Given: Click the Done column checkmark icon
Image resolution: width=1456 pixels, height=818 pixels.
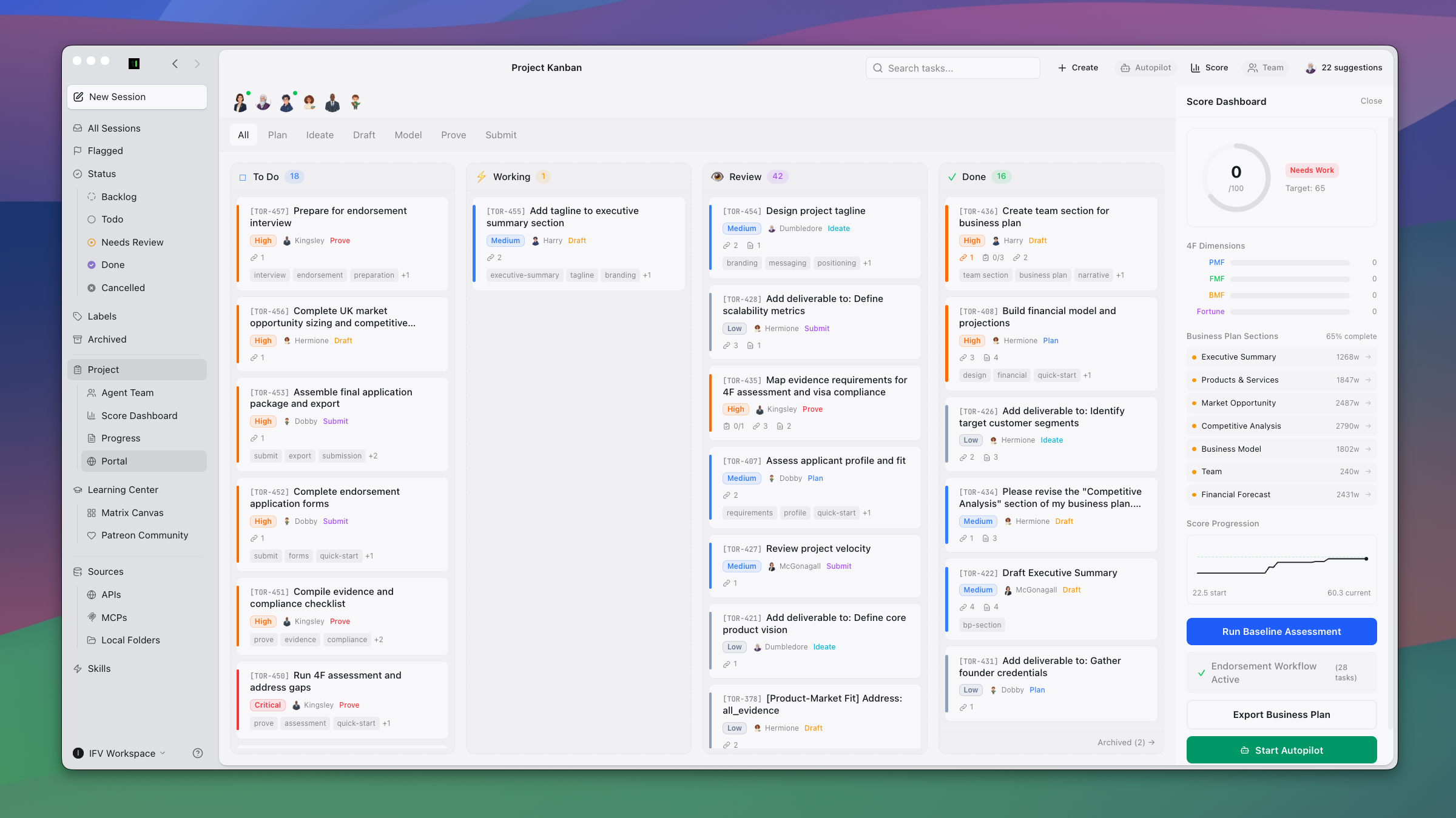Looking at the screenshot, I should pyautogui.click(x=952, y=177).
